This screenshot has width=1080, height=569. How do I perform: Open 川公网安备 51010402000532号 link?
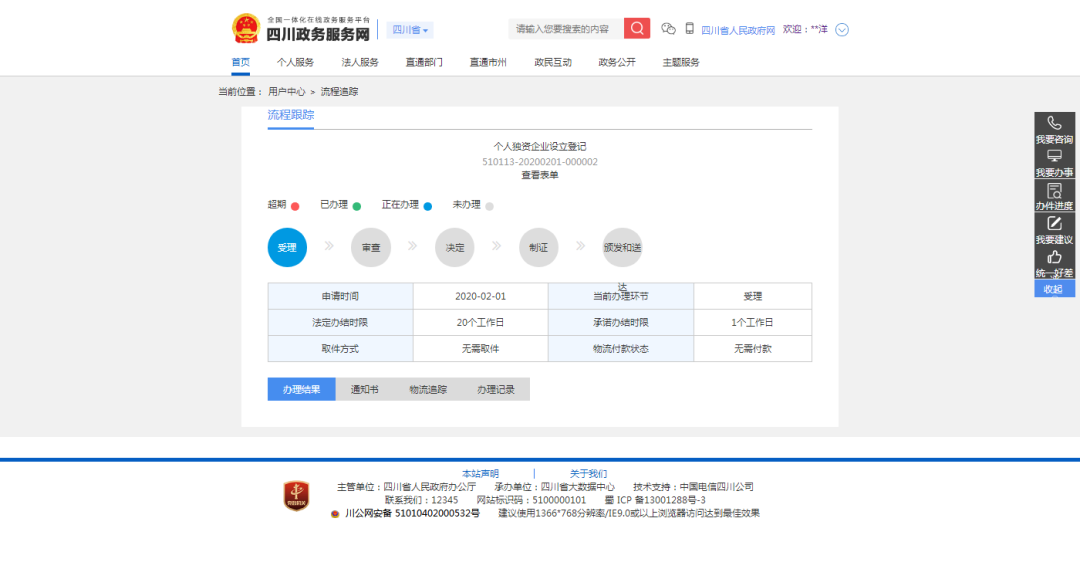coord(412,513)
